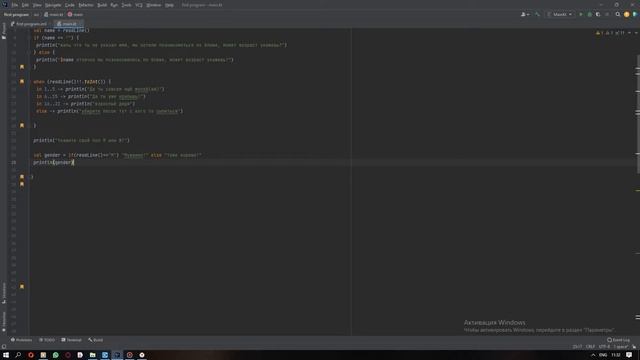Click the first program breadcrumb

[16, 14]
